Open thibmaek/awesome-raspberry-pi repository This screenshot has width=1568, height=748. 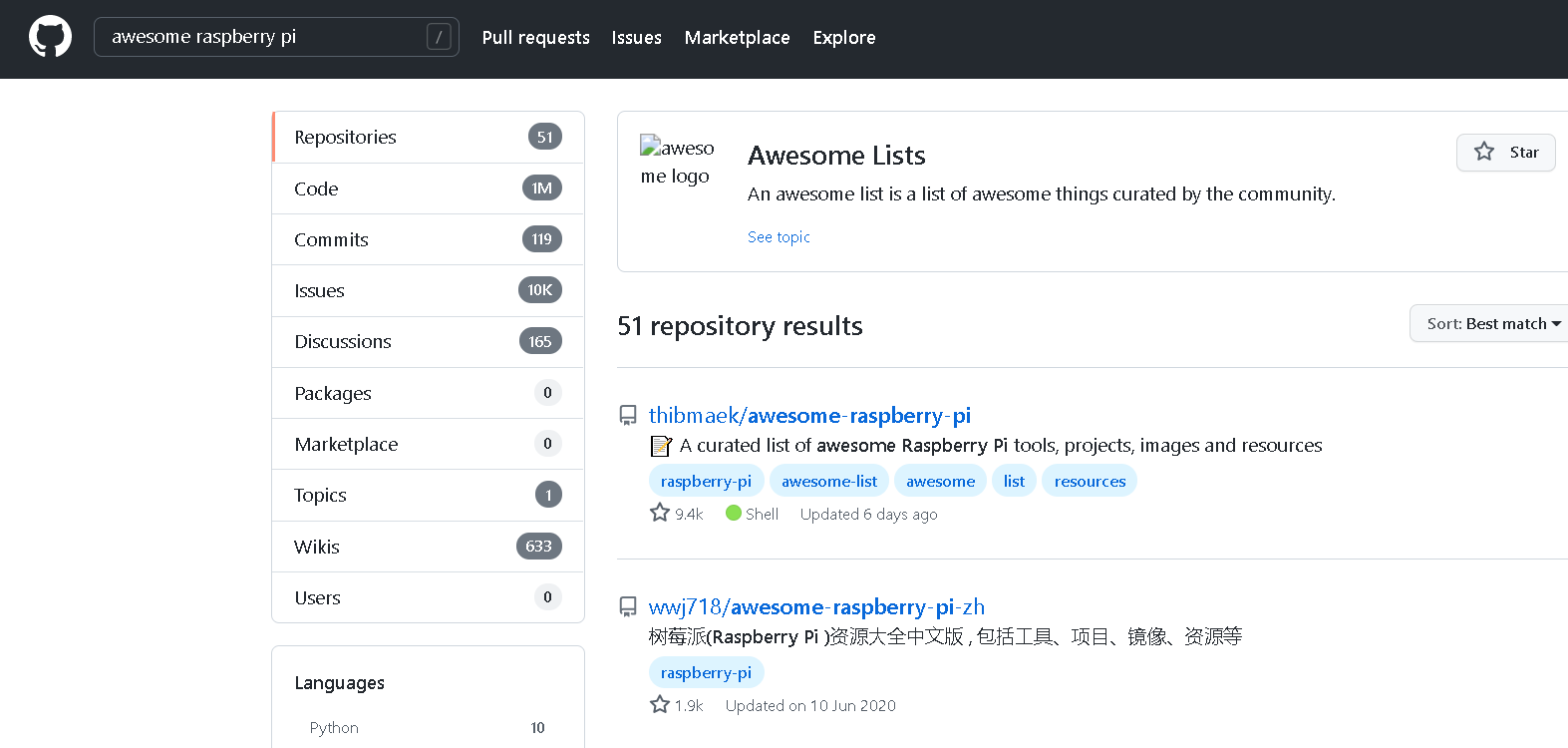click(x=809, y=415)
